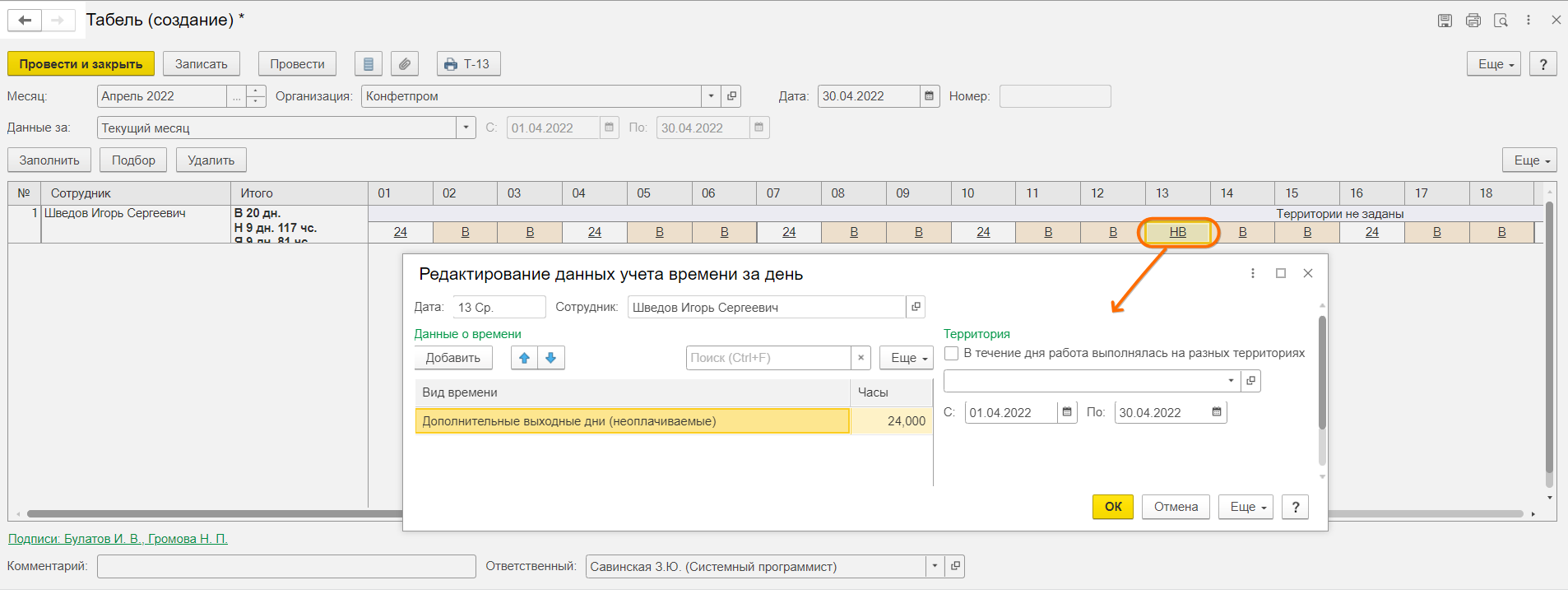This screenshot has height=594, width=1568.
Task: Clear the search field with x
Action: [x=861, y=358]
